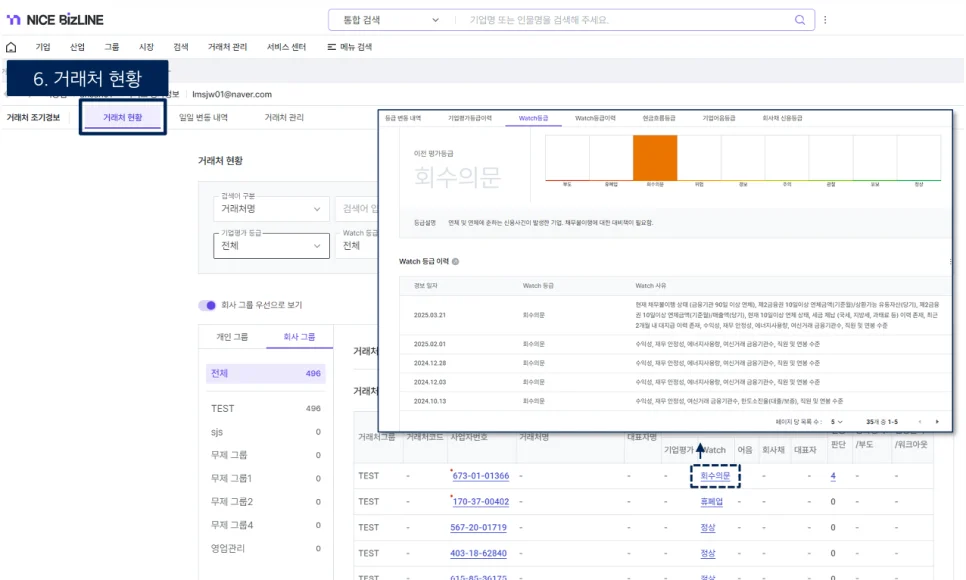The image size is (966, 580).
Task: Expand the 통합 검색 dropdown
Action: (x=434, y=20)
